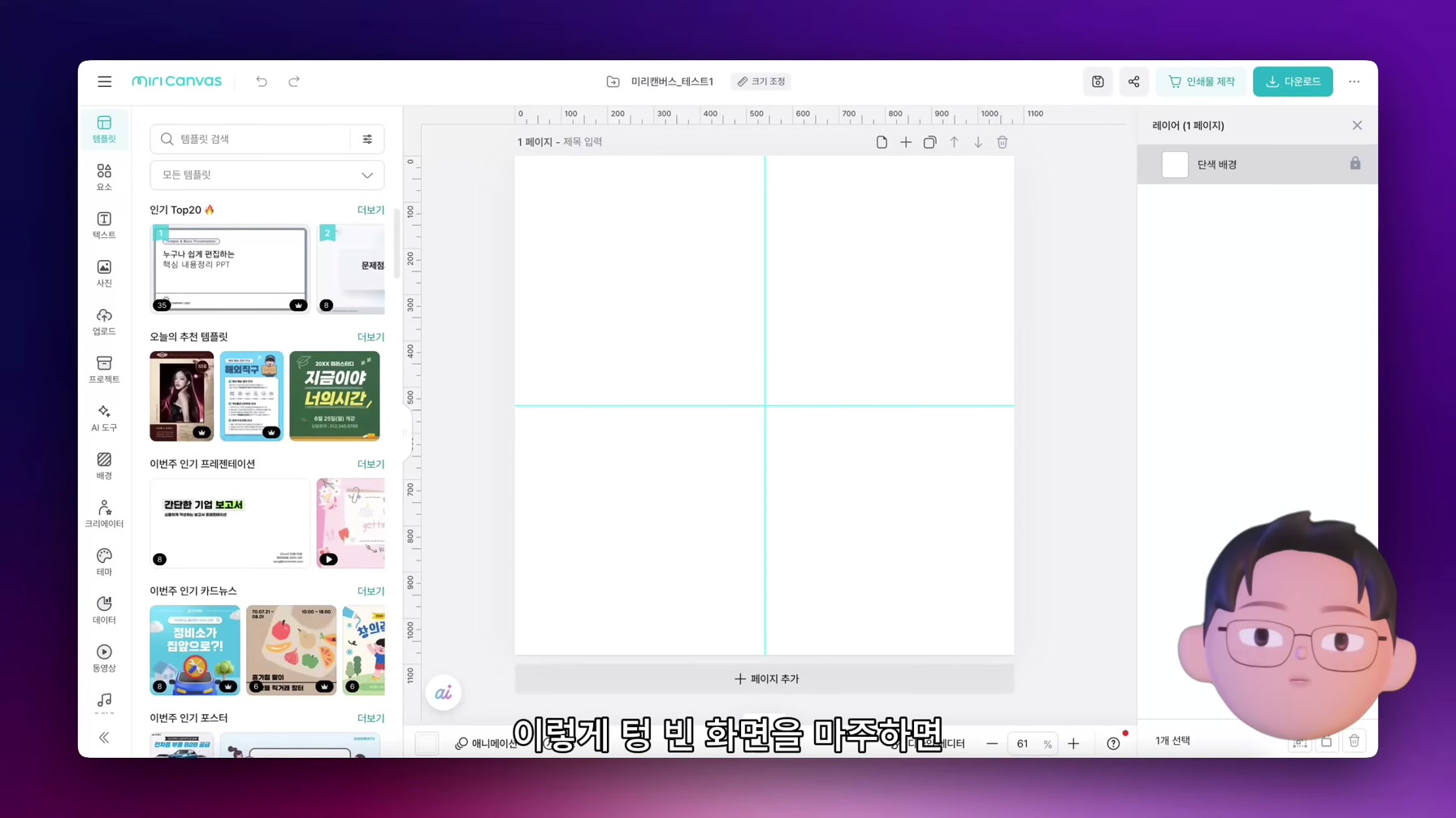Click the 61 zoom percentage field
The height and width of the screenshot is (818, 1456).
click(x=1023, y=743)
